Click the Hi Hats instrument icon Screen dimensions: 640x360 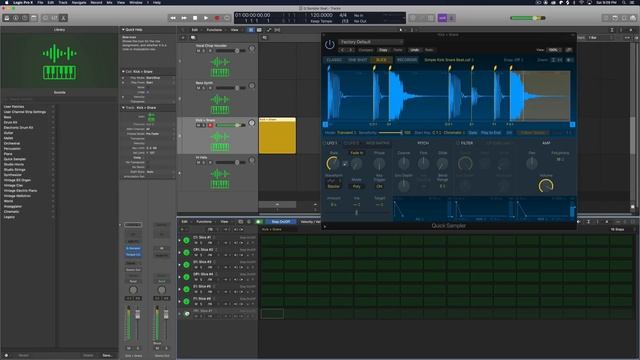[x=220, y=179]
